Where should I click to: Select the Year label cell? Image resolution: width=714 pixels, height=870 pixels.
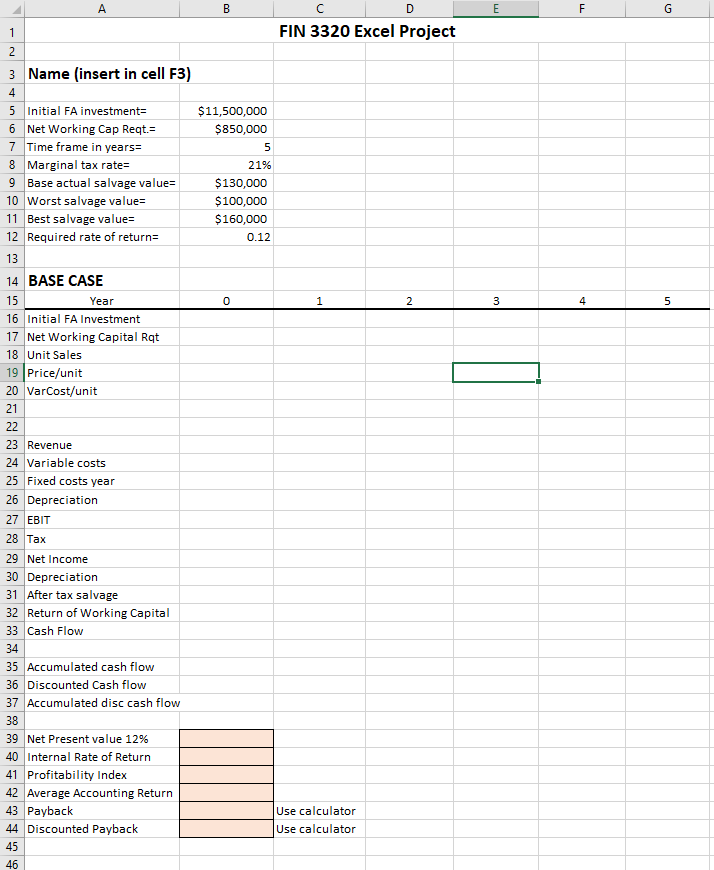[102, 301]
